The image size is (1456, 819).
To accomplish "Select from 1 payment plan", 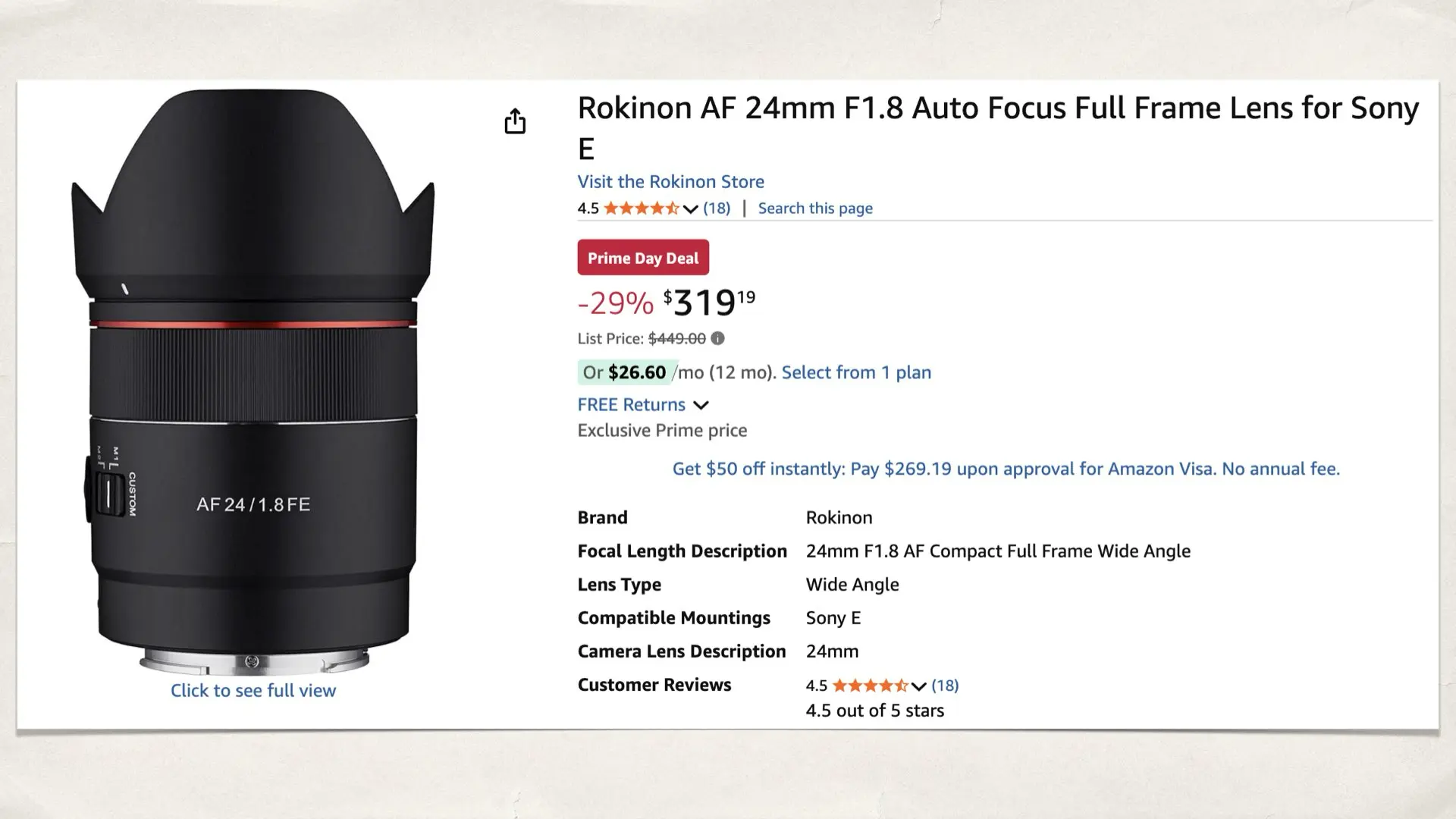I will [x=855, y=372].
